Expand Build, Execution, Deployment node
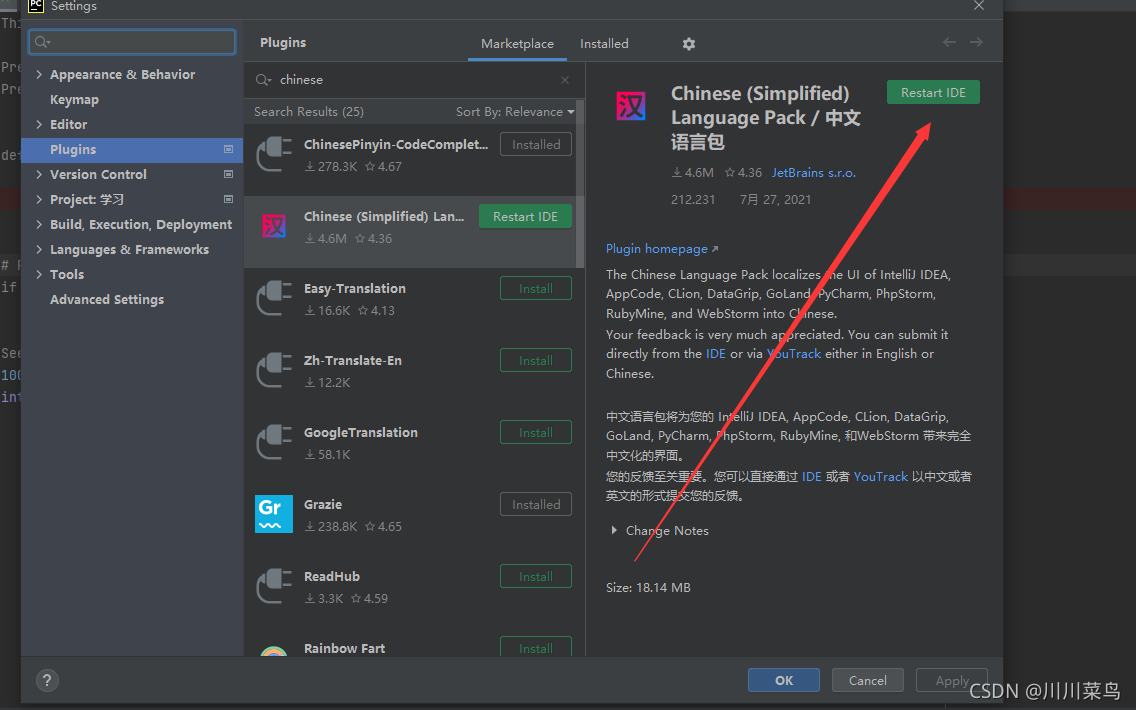The image size is (1136, 710). click(x=39, y=225)
